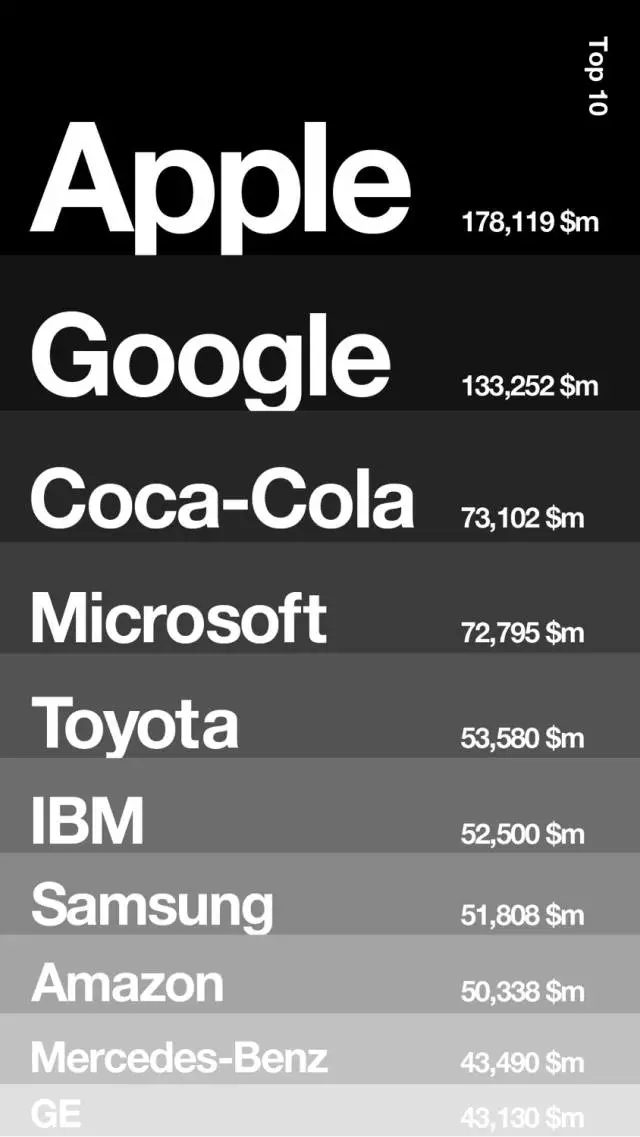Viewport: 640px width, 1137px height.
Task: Tap the Mercedes-Benz brand name
Action: 179,1057
